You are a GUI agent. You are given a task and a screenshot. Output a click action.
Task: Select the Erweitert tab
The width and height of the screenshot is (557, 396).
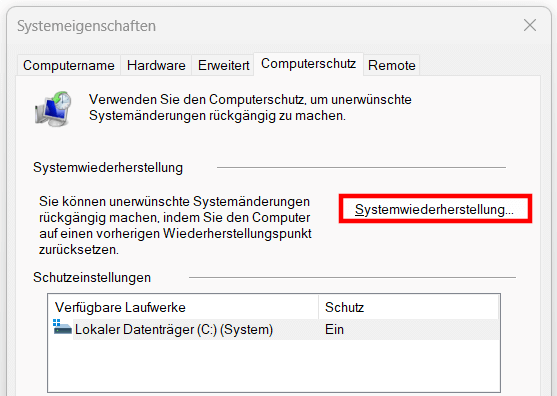223,65
